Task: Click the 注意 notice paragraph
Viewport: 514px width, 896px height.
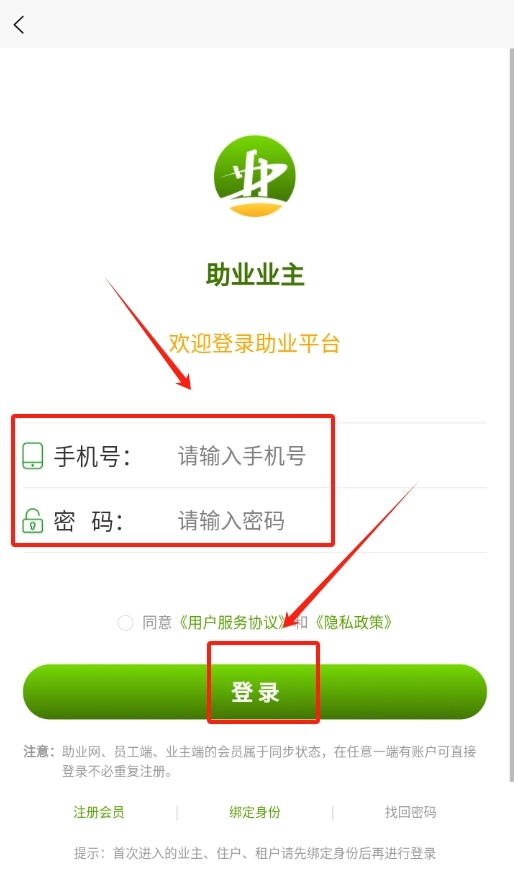Action: tap(250, 761)
